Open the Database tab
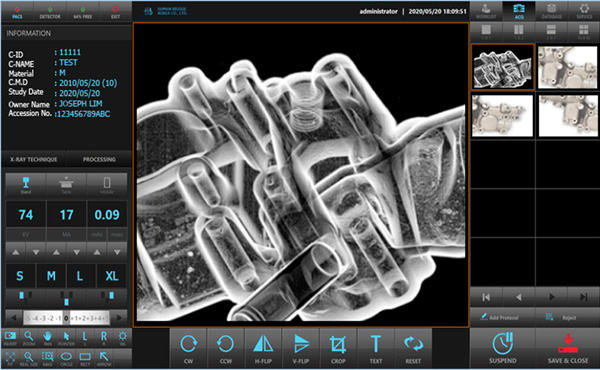600x370 pixels. click(x=551, y=11)
